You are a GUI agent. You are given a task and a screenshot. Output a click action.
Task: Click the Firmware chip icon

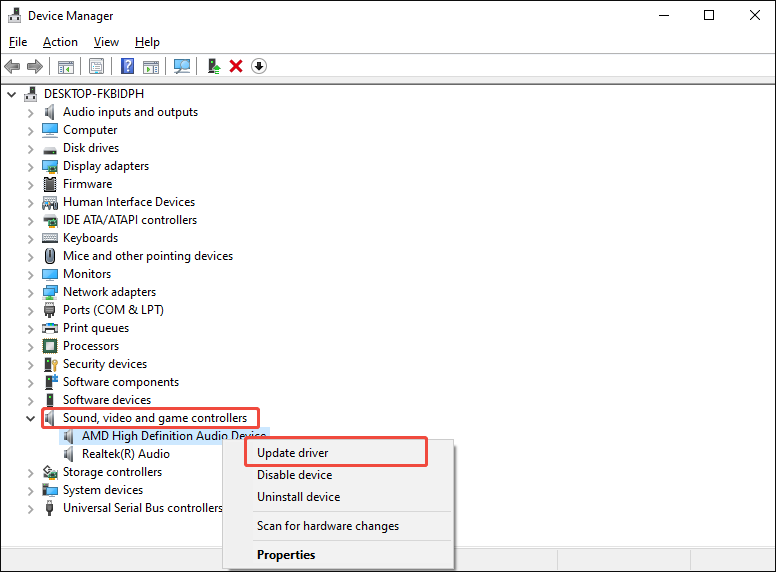(50, 184)
